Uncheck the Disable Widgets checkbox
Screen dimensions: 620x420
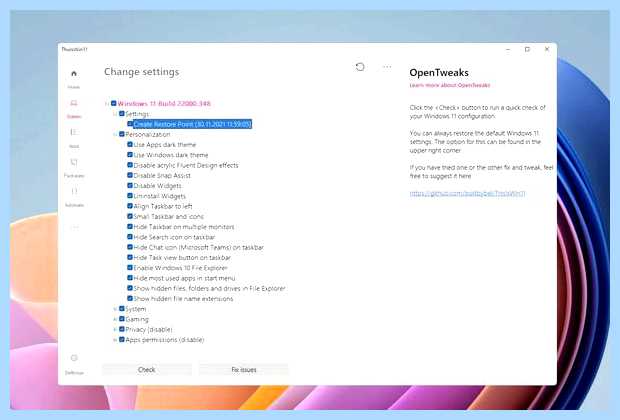(x=130, y=185)
